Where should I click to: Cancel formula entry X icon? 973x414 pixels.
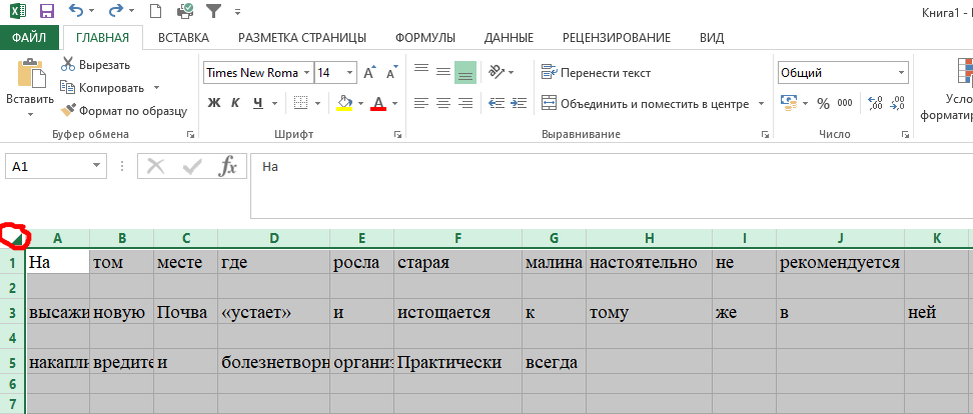click(x=156, y=166)
